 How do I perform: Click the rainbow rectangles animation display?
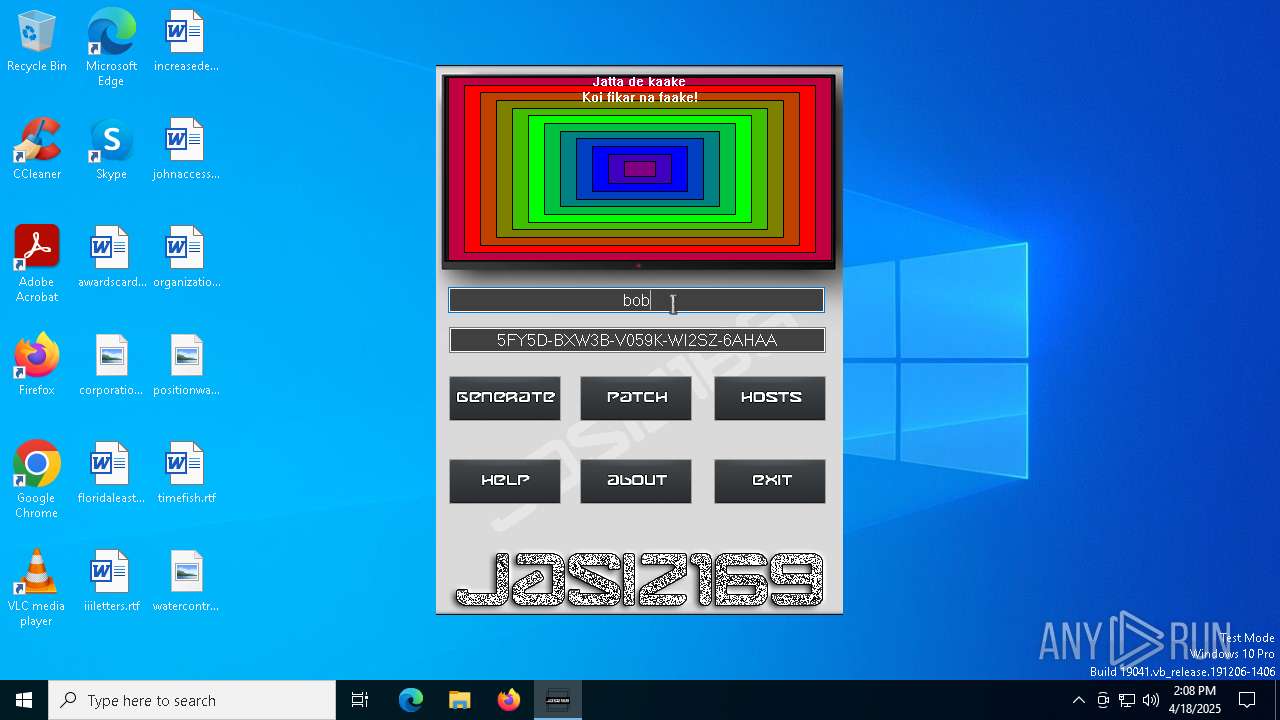[639, 170]
